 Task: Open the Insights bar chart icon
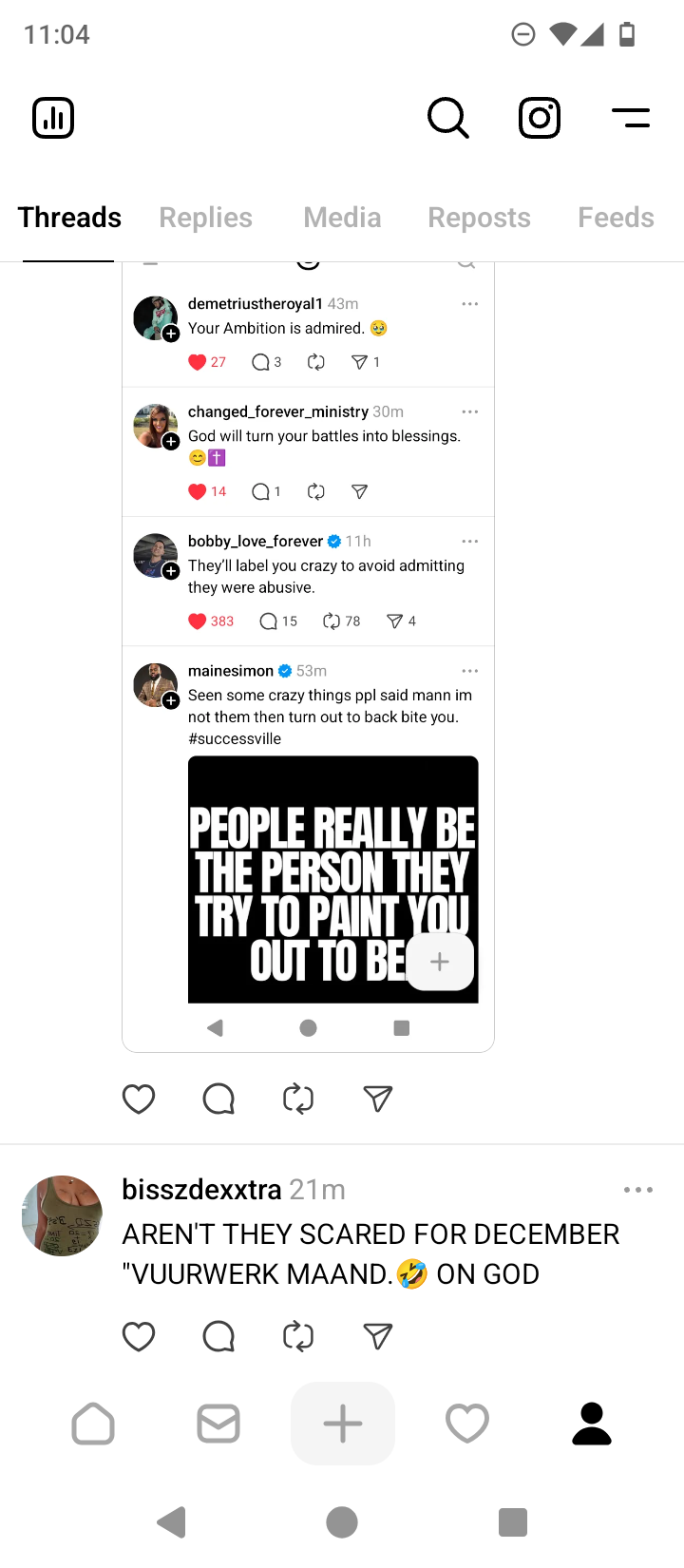coord(53,118)
